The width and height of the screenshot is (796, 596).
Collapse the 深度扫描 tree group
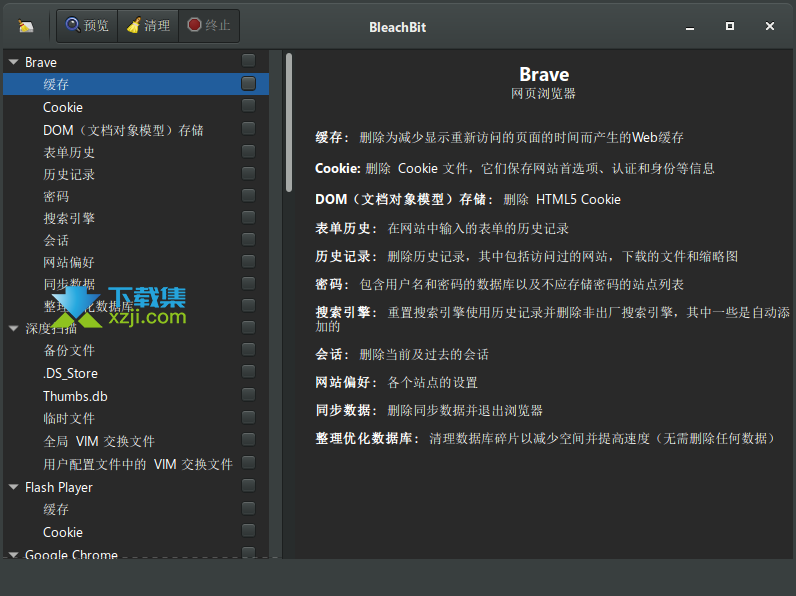pyautogui.click(x=14, y=328)
